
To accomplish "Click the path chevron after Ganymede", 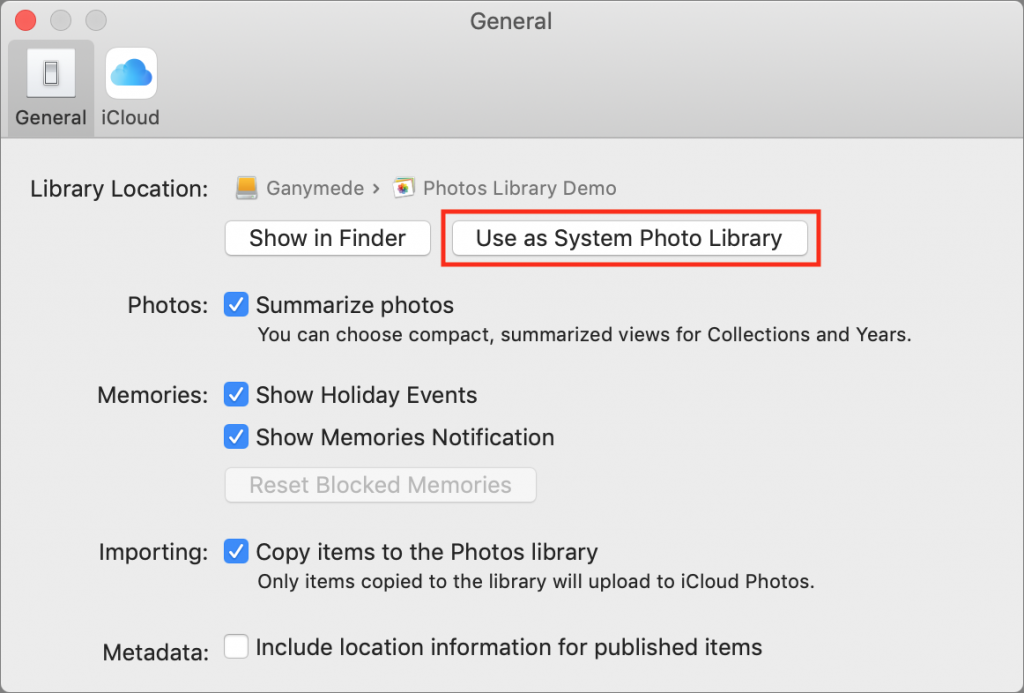I will click(x=375, y=188).
